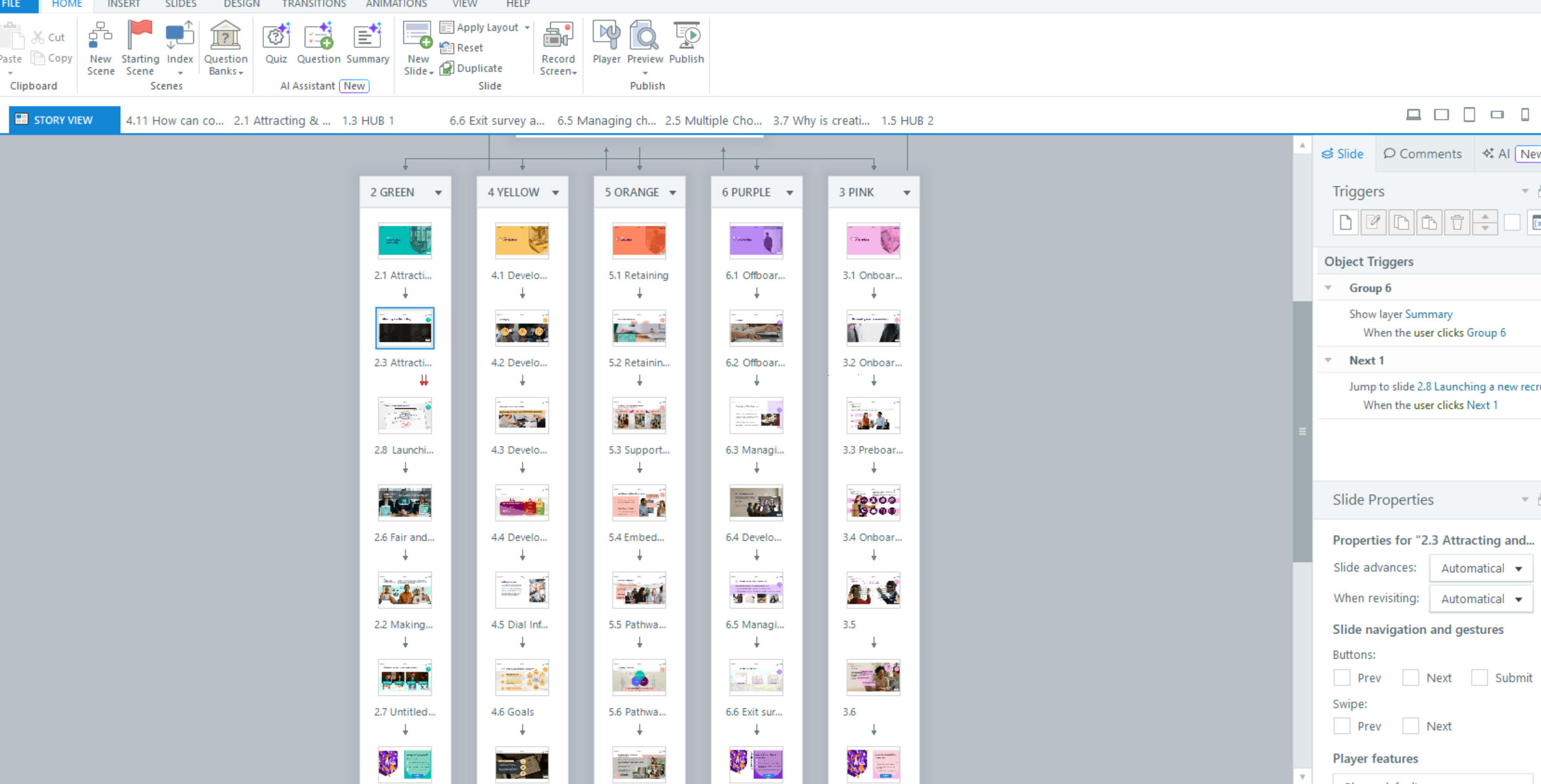Click the Publish icon
This screenshot has width=1541, height=784.
click(x=686, y=35)
